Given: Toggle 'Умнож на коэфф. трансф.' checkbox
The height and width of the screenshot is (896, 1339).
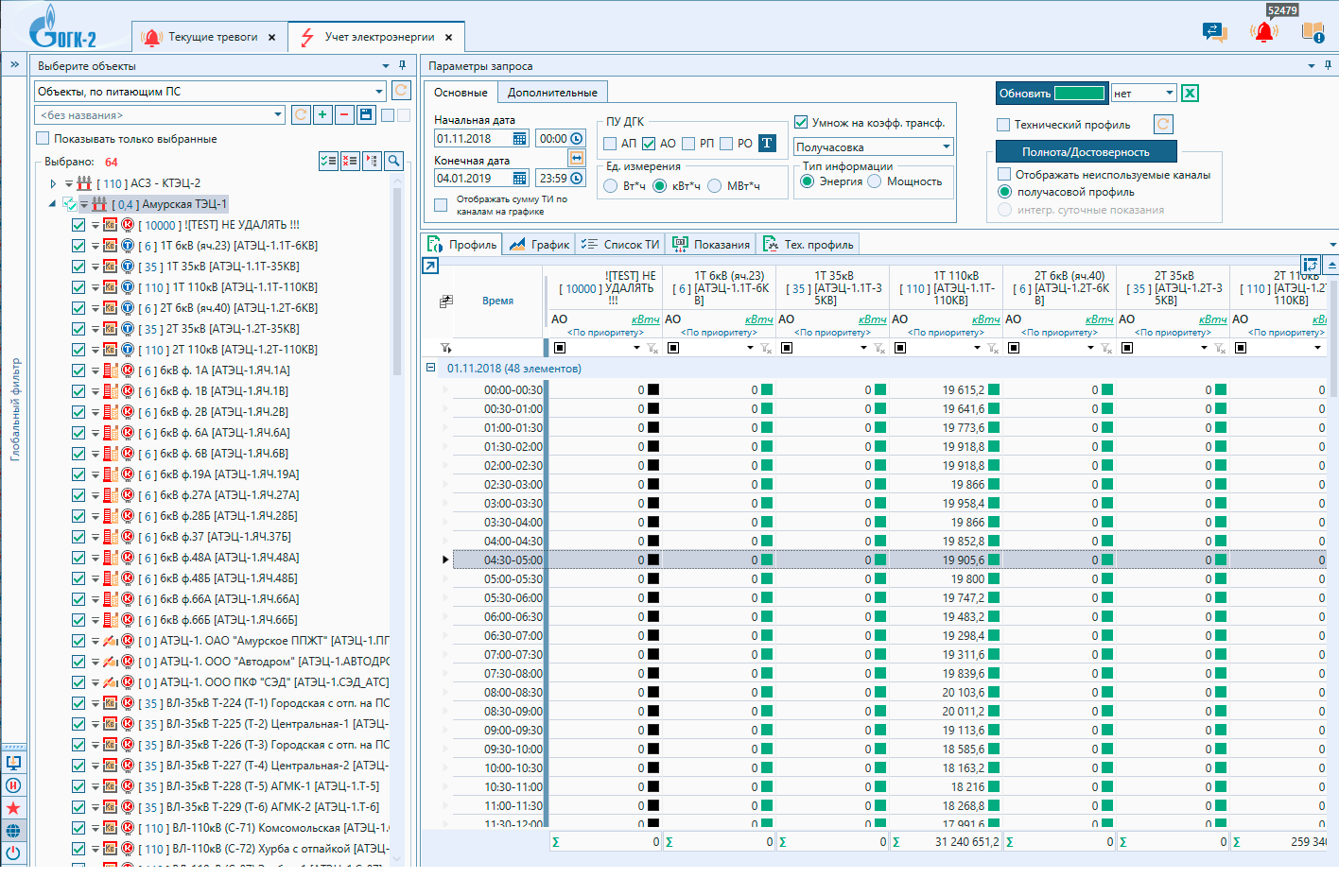Looking at the screenshot, I should click(801, 122).
